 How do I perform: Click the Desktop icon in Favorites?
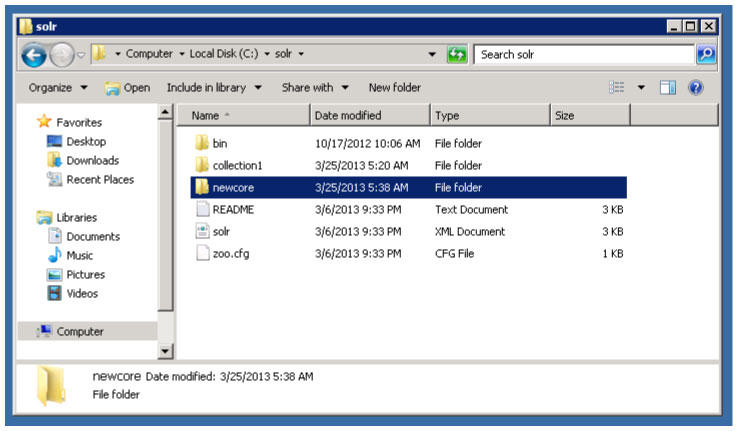tap(54, 141)
